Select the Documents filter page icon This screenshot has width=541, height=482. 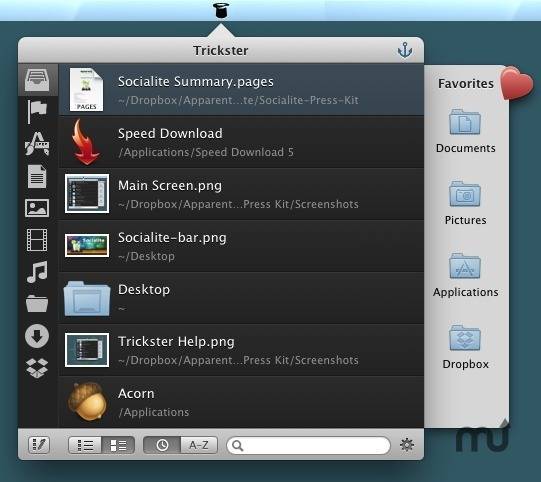pos(37,176)
